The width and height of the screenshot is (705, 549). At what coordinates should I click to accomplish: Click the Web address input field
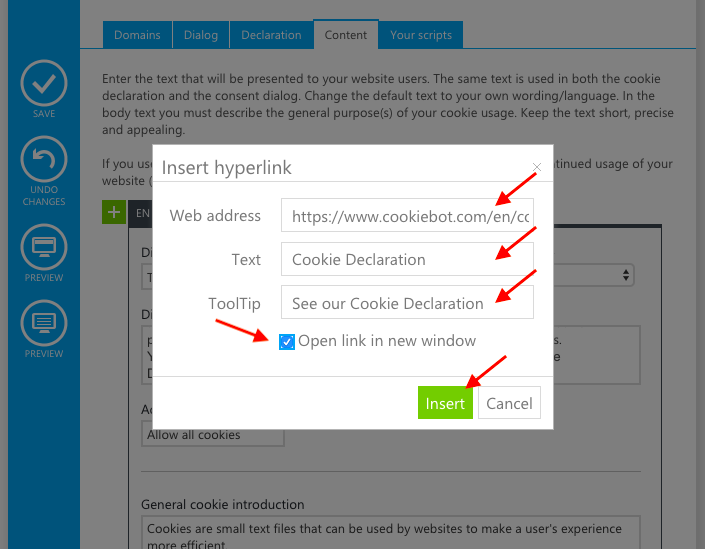pos(407,215)
